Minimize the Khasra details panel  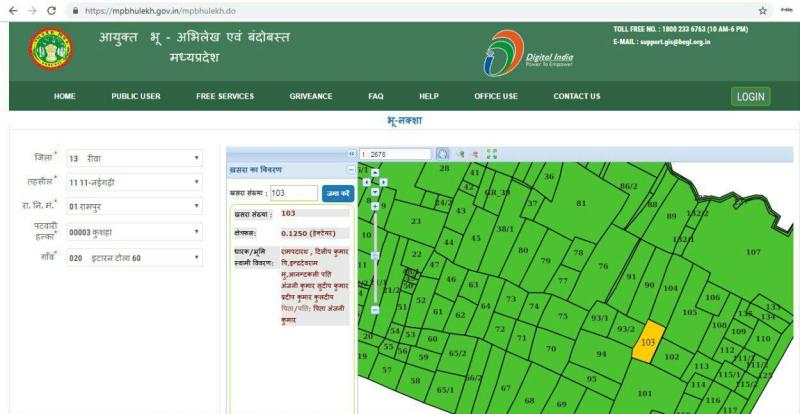[351, 169]
